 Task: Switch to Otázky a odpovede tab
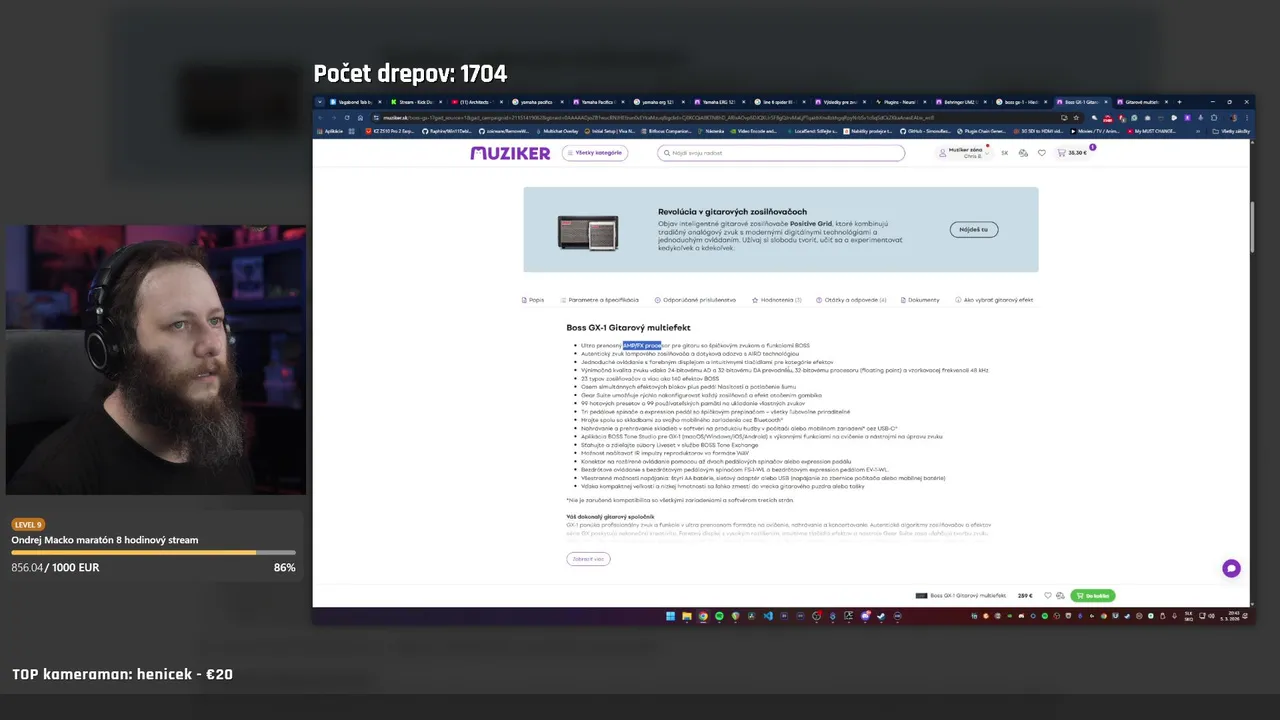tap(851, 300)
